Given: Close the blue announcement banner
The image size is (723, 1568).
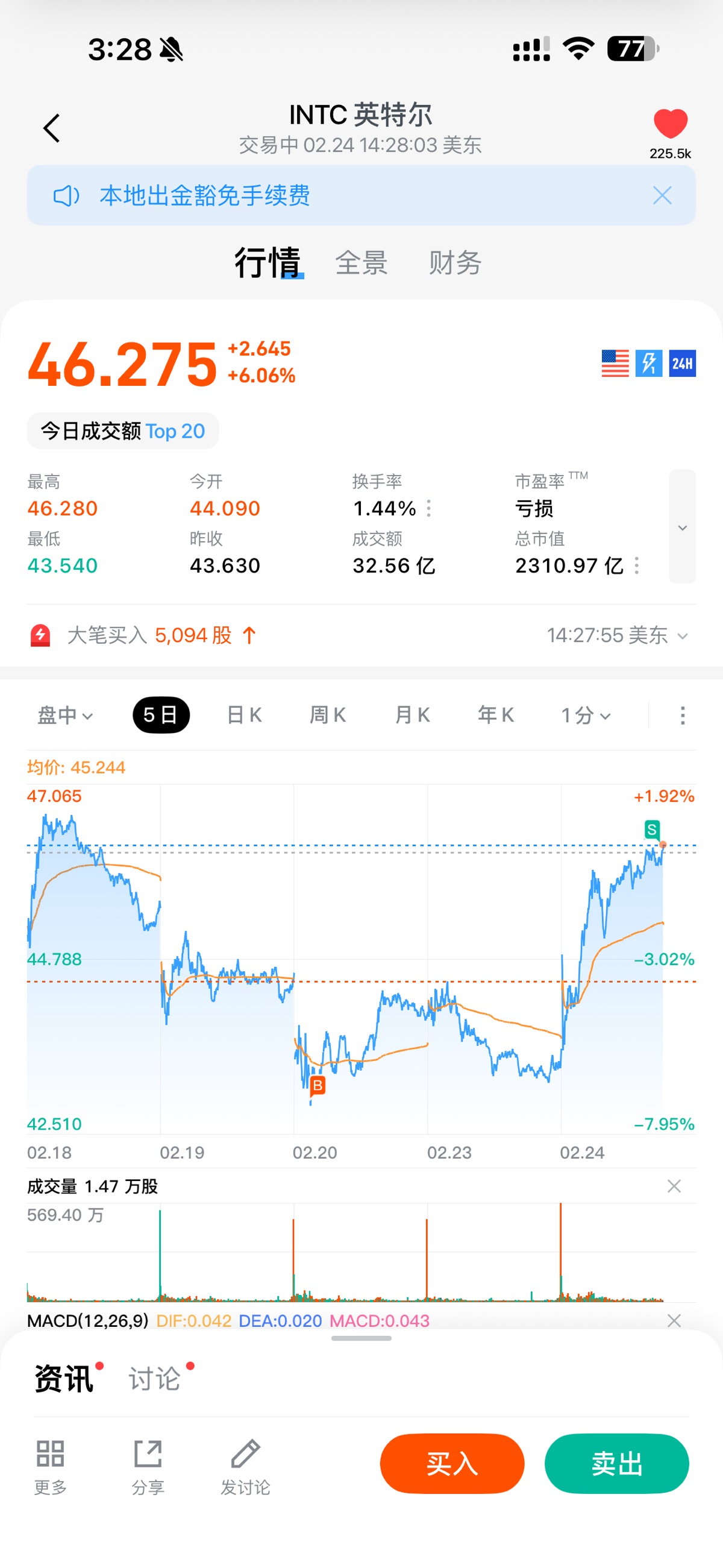Looking at the screenshot, I should (662, 195).
